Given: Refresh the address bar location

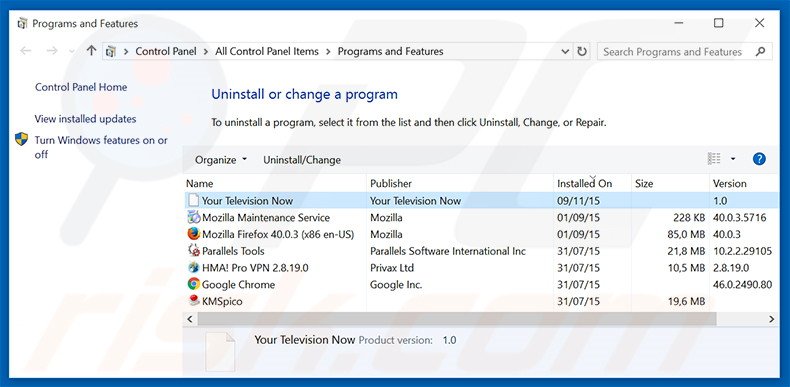Looking at the screenshot, I should pos(582,51).
